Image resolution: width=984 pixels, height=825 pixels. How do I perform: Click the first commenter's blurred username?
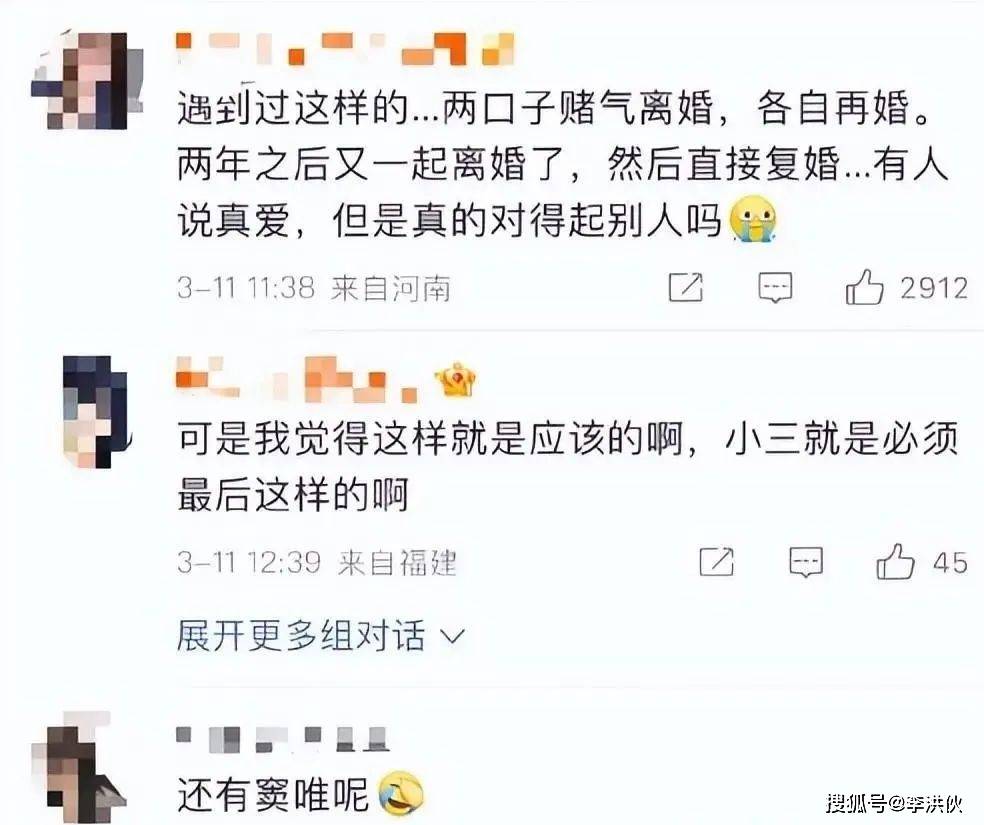pos(345,48)
